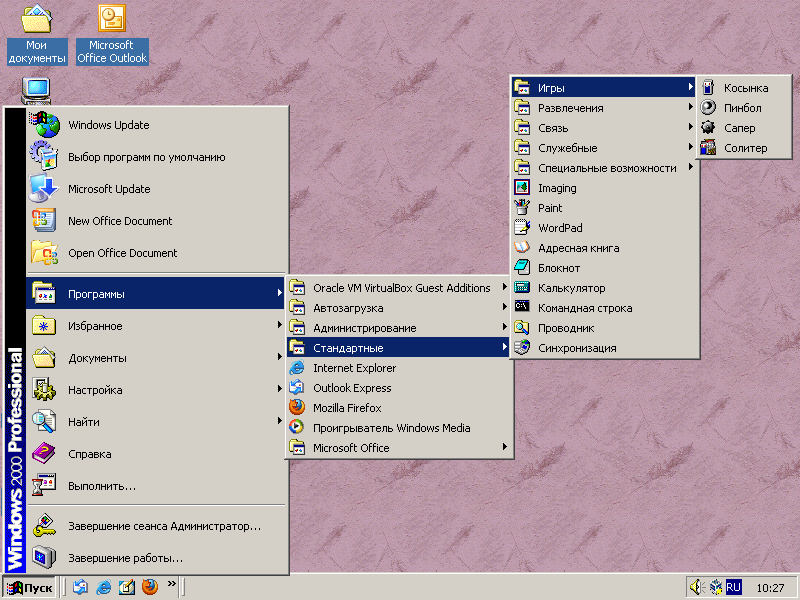Image resolution: width=800 pixels, height=600 pixels.
Task: Select the Мои документы desktop icon
Action: pos(37,35)
